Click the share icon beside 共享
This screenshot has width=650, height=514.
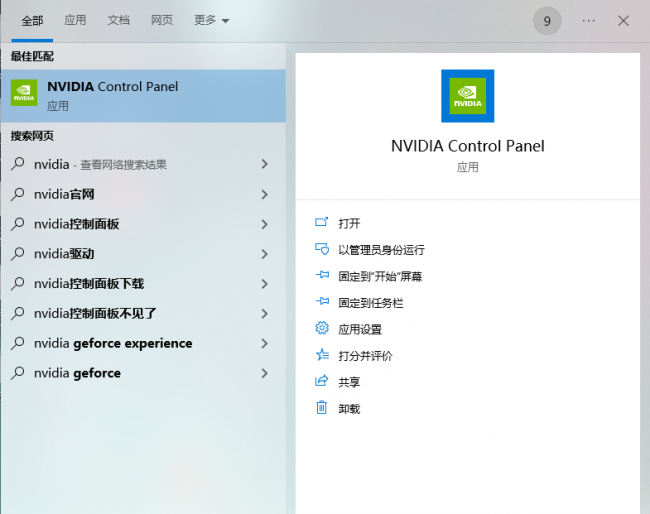(322, 381)
